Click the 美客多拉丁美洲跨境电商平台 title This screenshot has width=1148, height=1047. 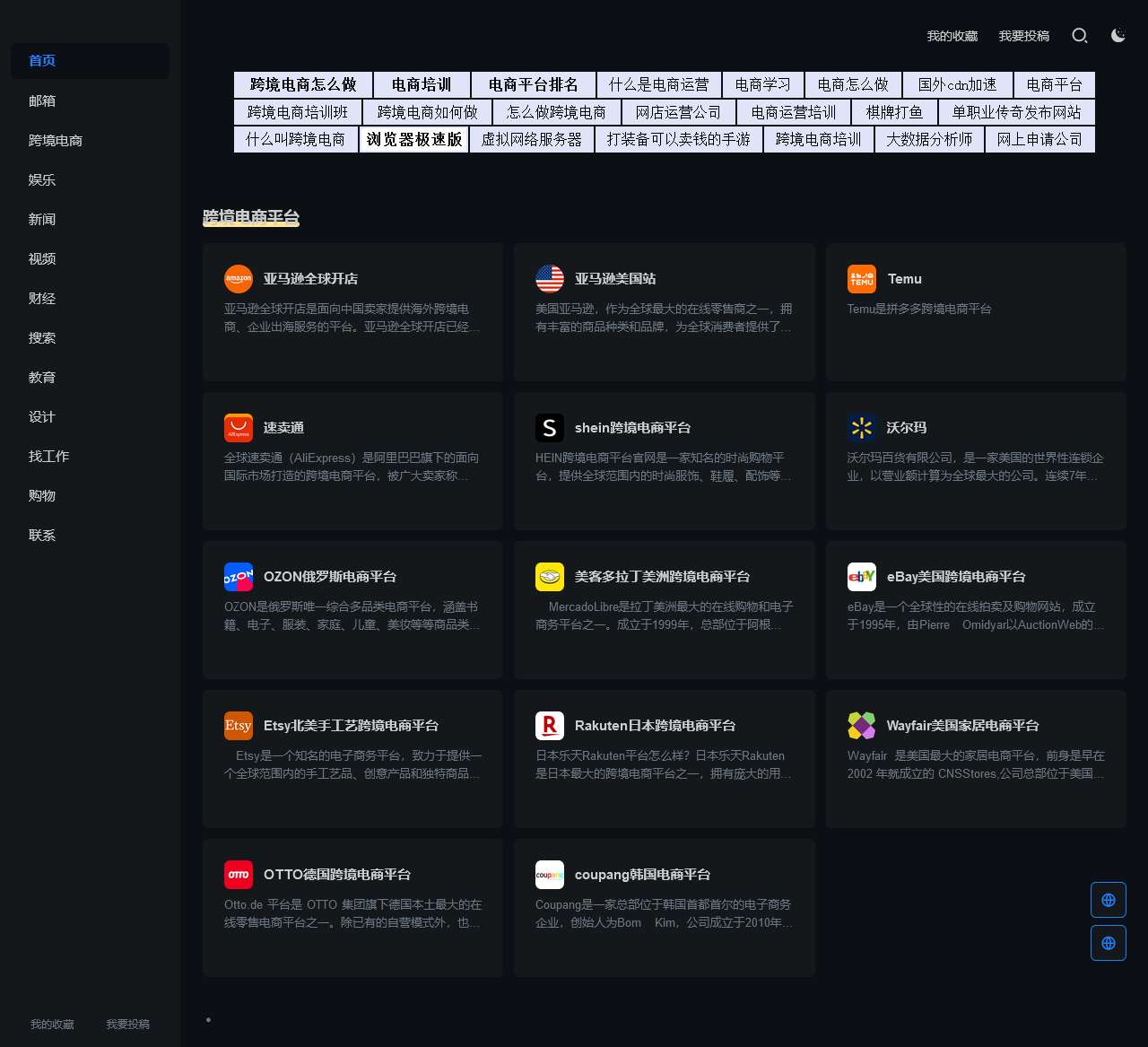(x=662, y=577)
